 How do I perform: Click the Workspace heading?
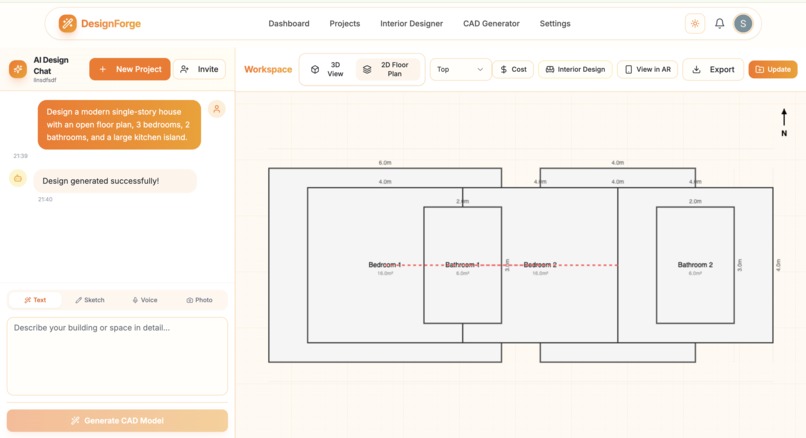tap(268, 69)
